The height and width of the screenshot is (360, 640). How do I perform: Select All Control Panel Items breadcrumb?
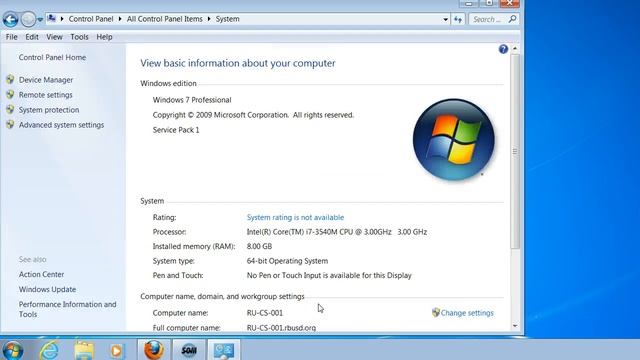click(164, 19)
